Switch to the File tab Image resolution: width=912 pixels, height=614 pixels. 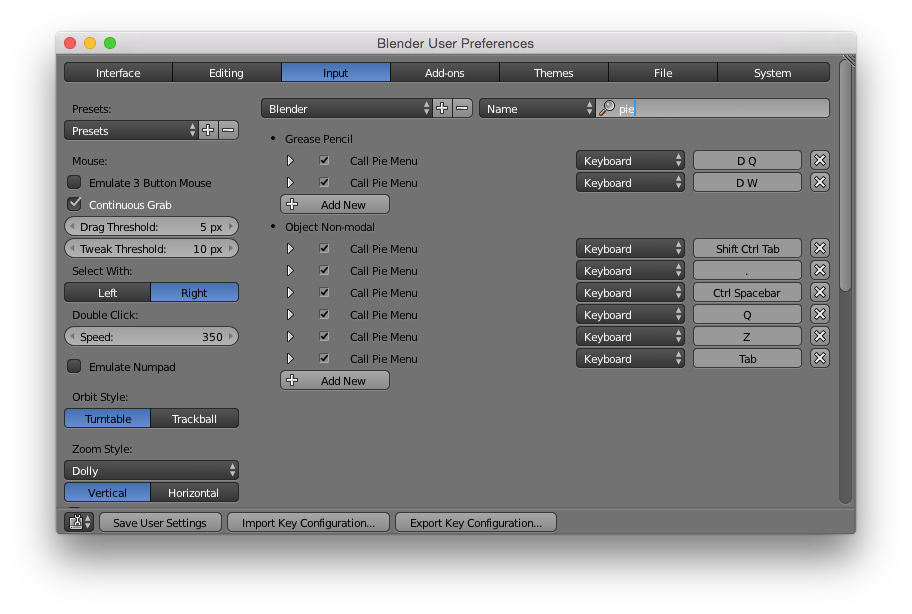(663, 73)
